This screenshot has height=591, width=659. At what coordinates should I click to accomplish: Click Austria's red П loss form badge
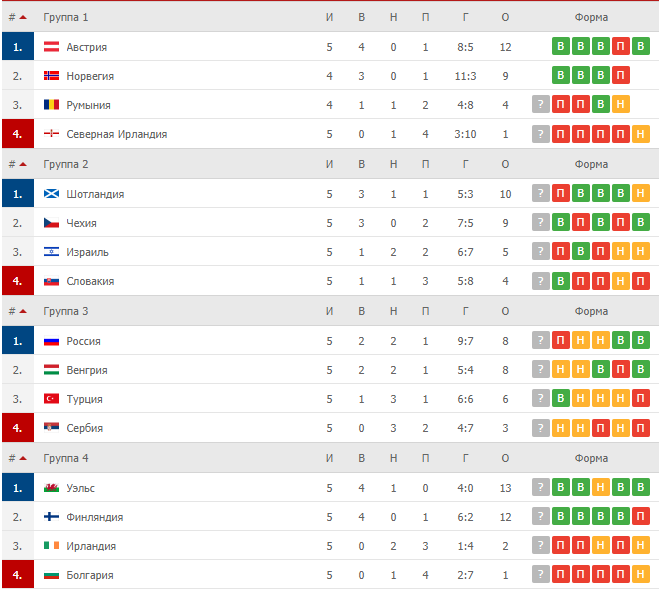(620, 46)
